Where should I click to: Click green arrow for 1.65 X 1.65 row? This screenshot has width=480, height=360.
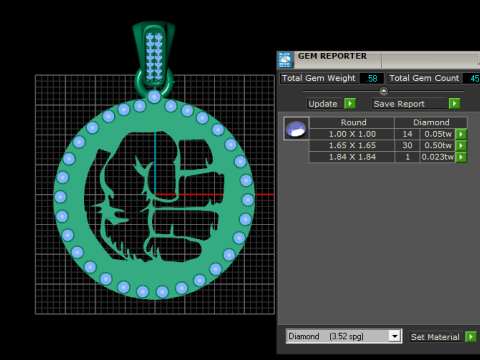tap(461, 145)
